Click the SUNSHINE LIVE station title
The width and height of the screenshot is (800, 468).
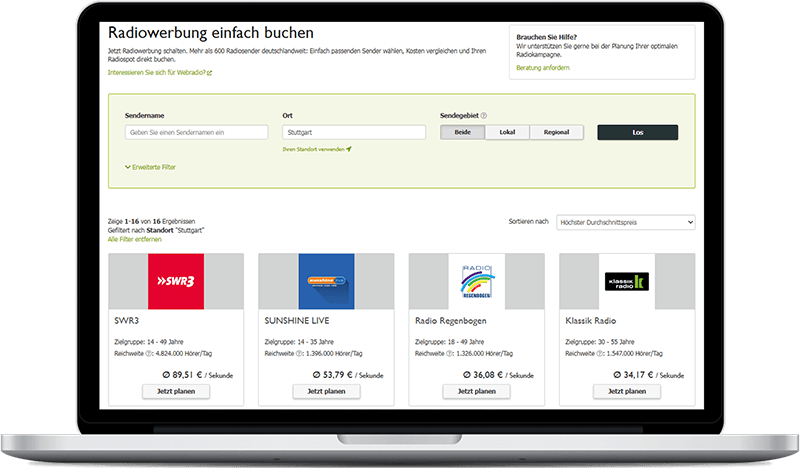point(297,321)
